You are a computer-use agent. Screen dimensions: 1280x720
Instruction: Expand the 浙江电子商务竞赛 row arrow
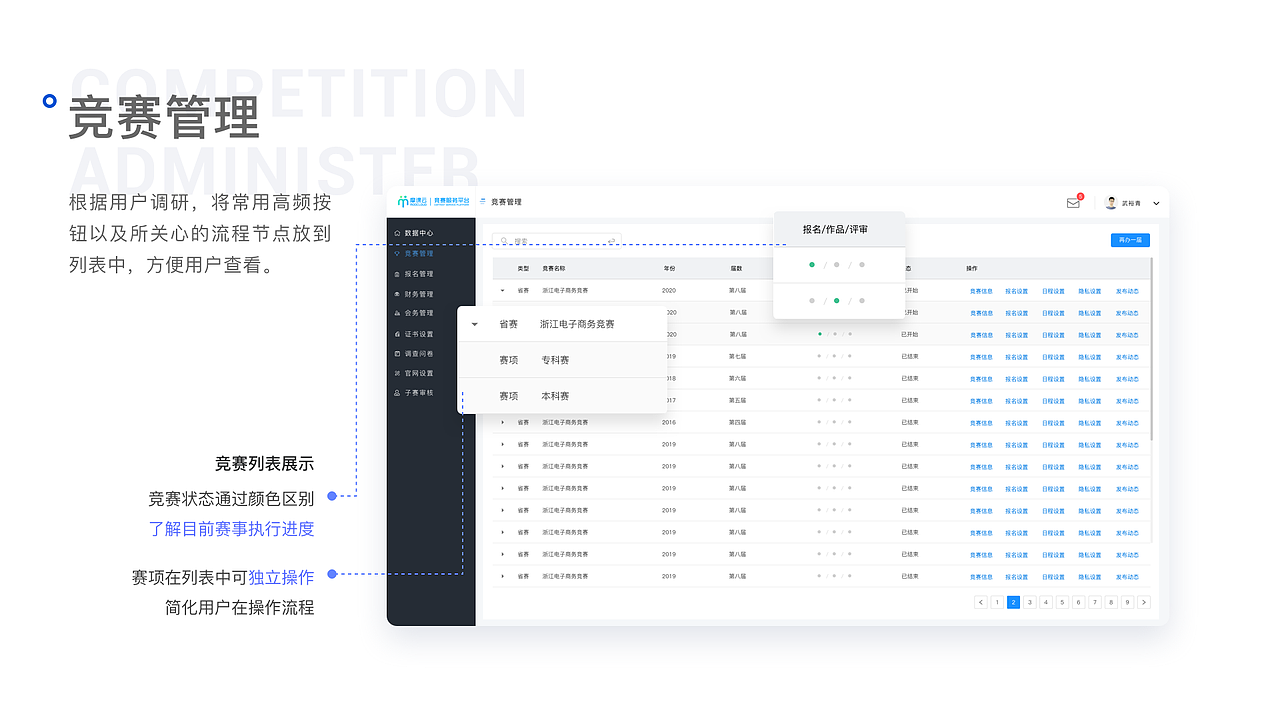point(503,290)
